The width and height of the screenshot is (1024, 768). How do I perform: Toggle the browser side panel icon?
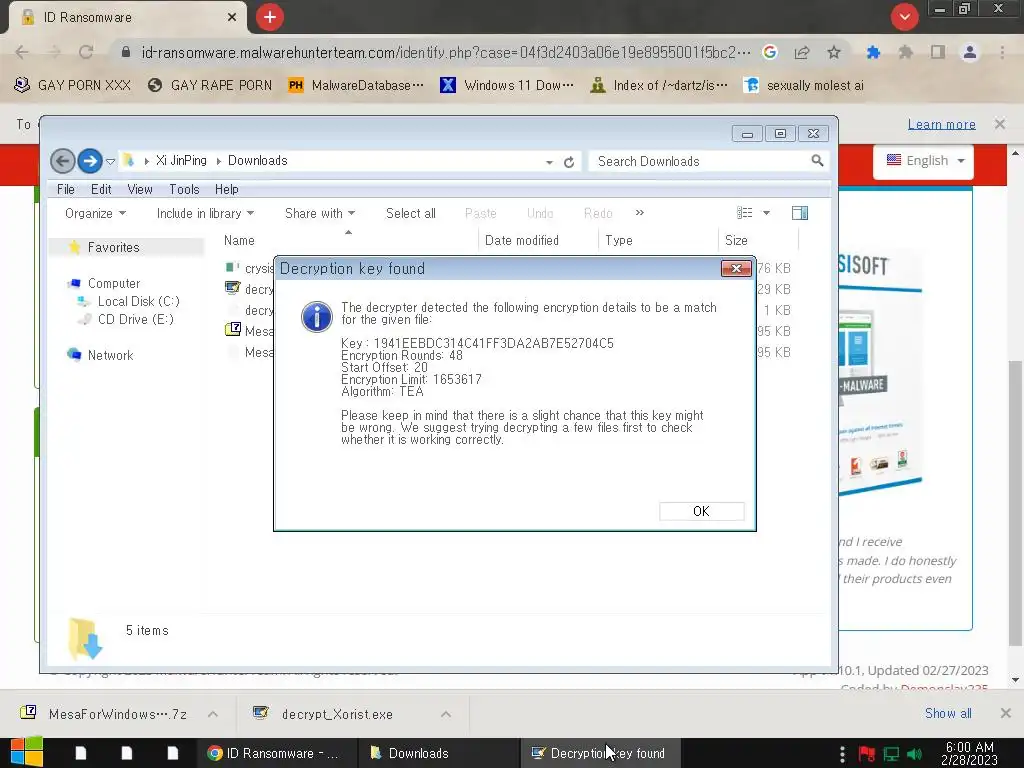(938, 52)
